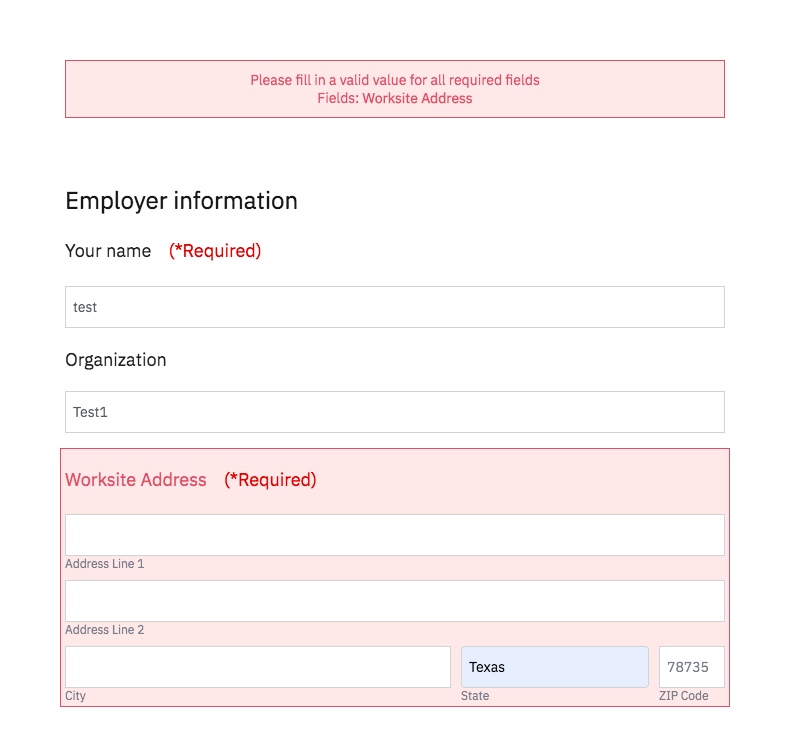This screenshot has height=736, width=791.
Task: Click the Worksite Address label text
Action: tap(136, 479)
